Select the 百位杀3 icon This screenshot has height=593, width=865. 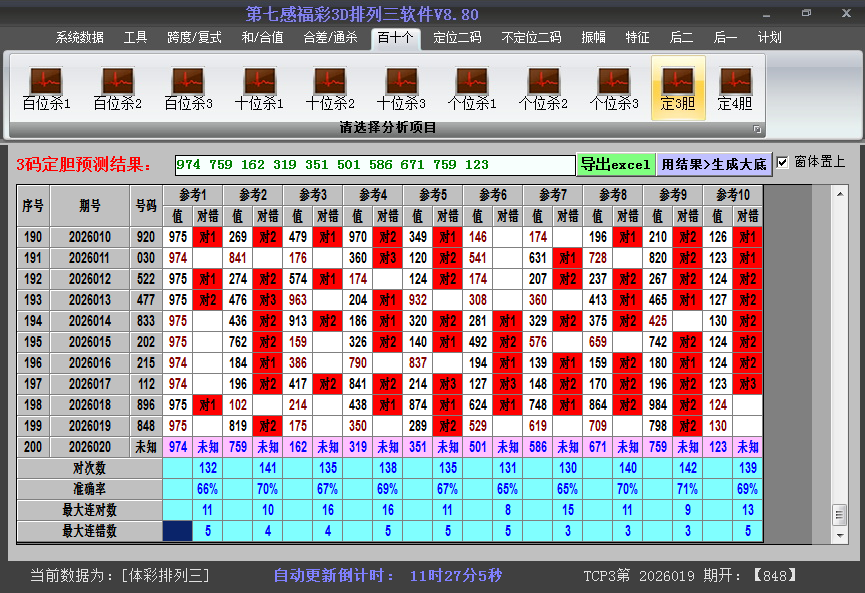(188, 83)
